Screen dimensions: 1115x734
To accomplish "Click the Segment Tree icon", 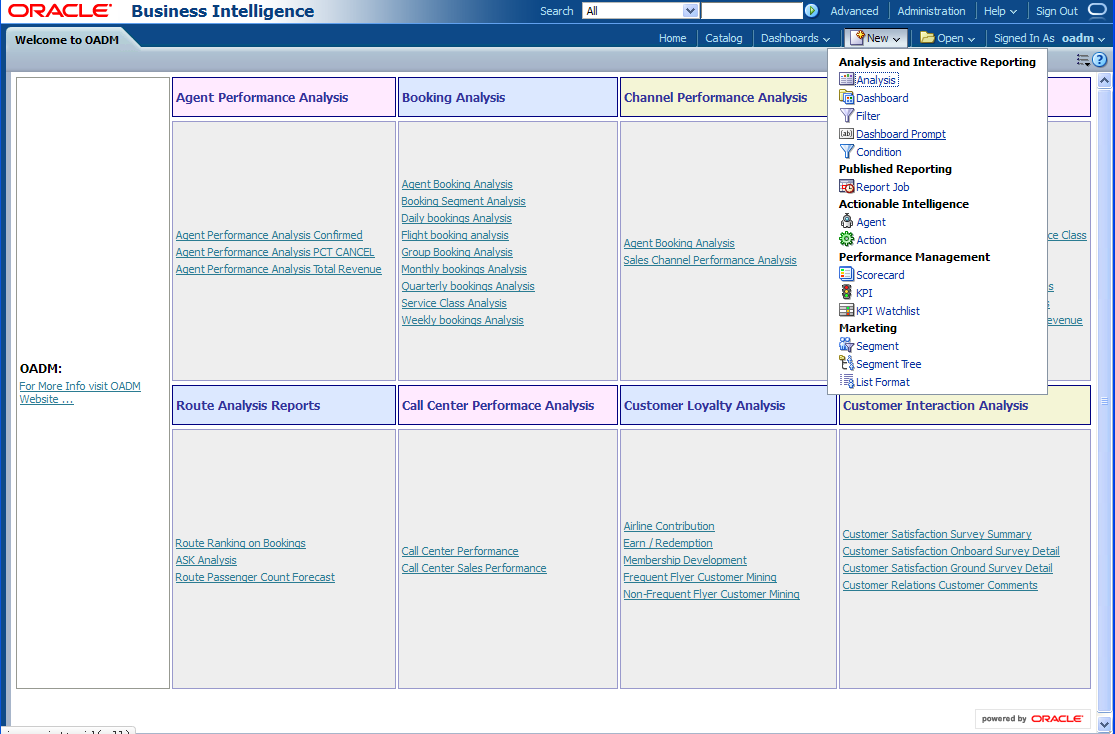I will 846,364.
